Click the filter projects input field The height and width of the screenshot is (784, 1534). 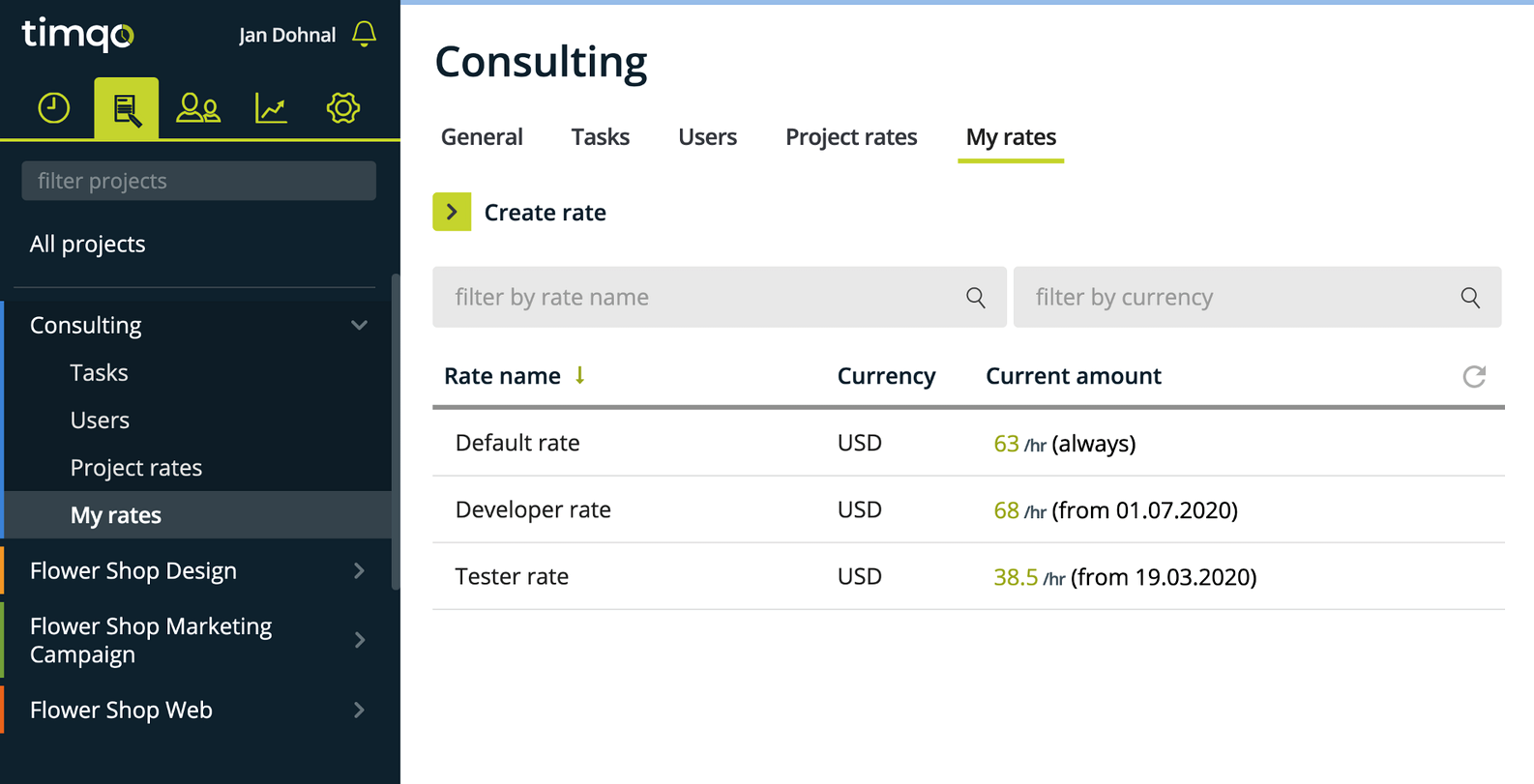pos(199,181)
